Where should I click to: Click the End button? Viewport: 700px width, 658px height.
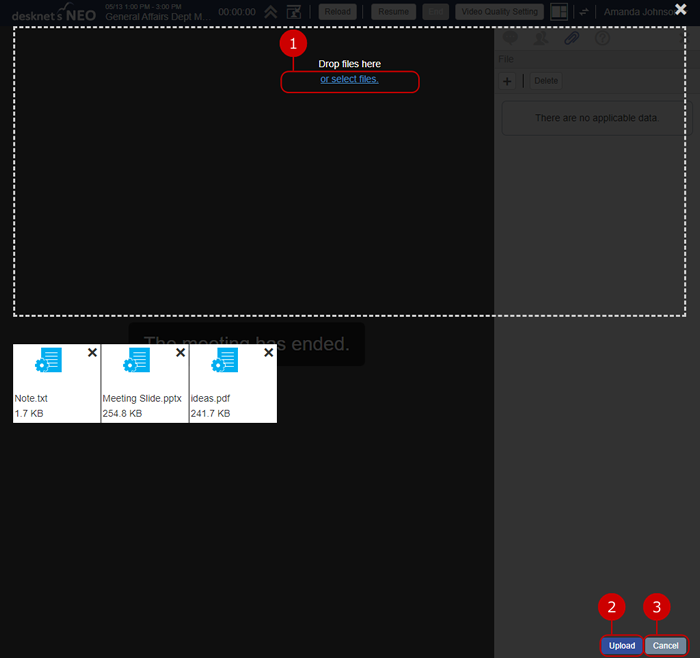click(x=436, y=12)
